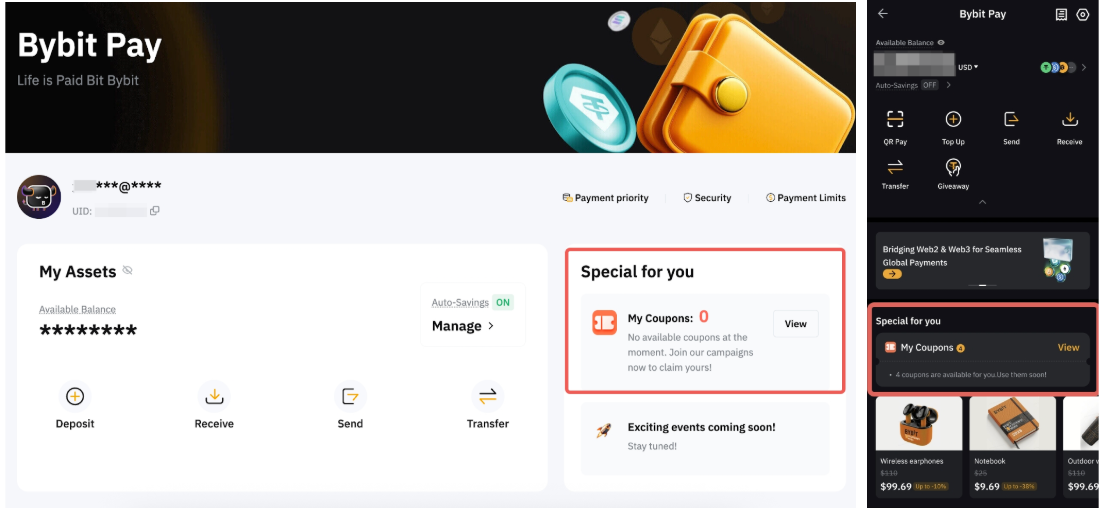Viewport: 1102px width, 514px height.
Task: Hide the mobile Available Balance using eye icon
Action: tap(941, 43)
